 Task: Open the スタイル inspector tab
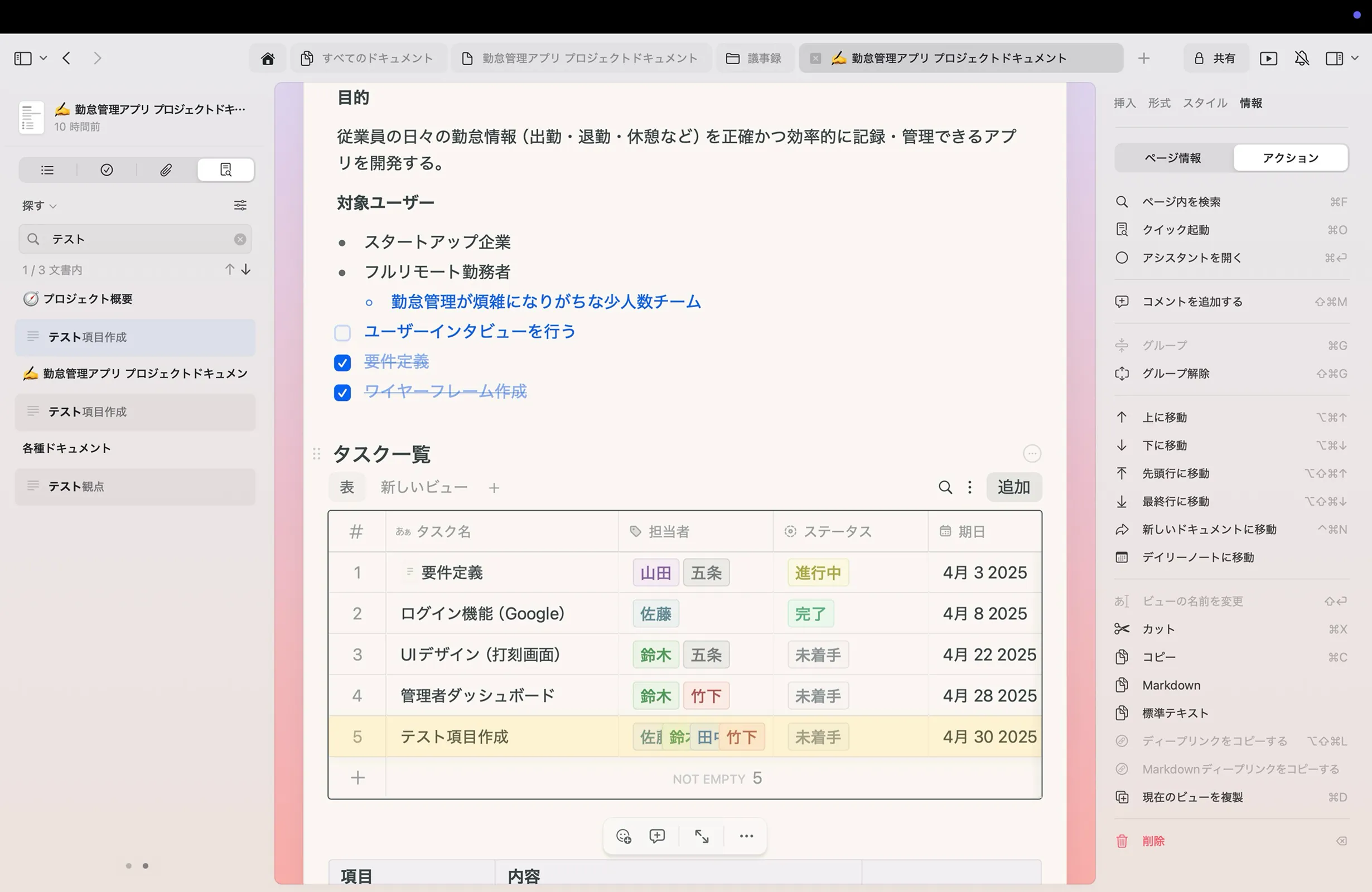coord(1205,103)
